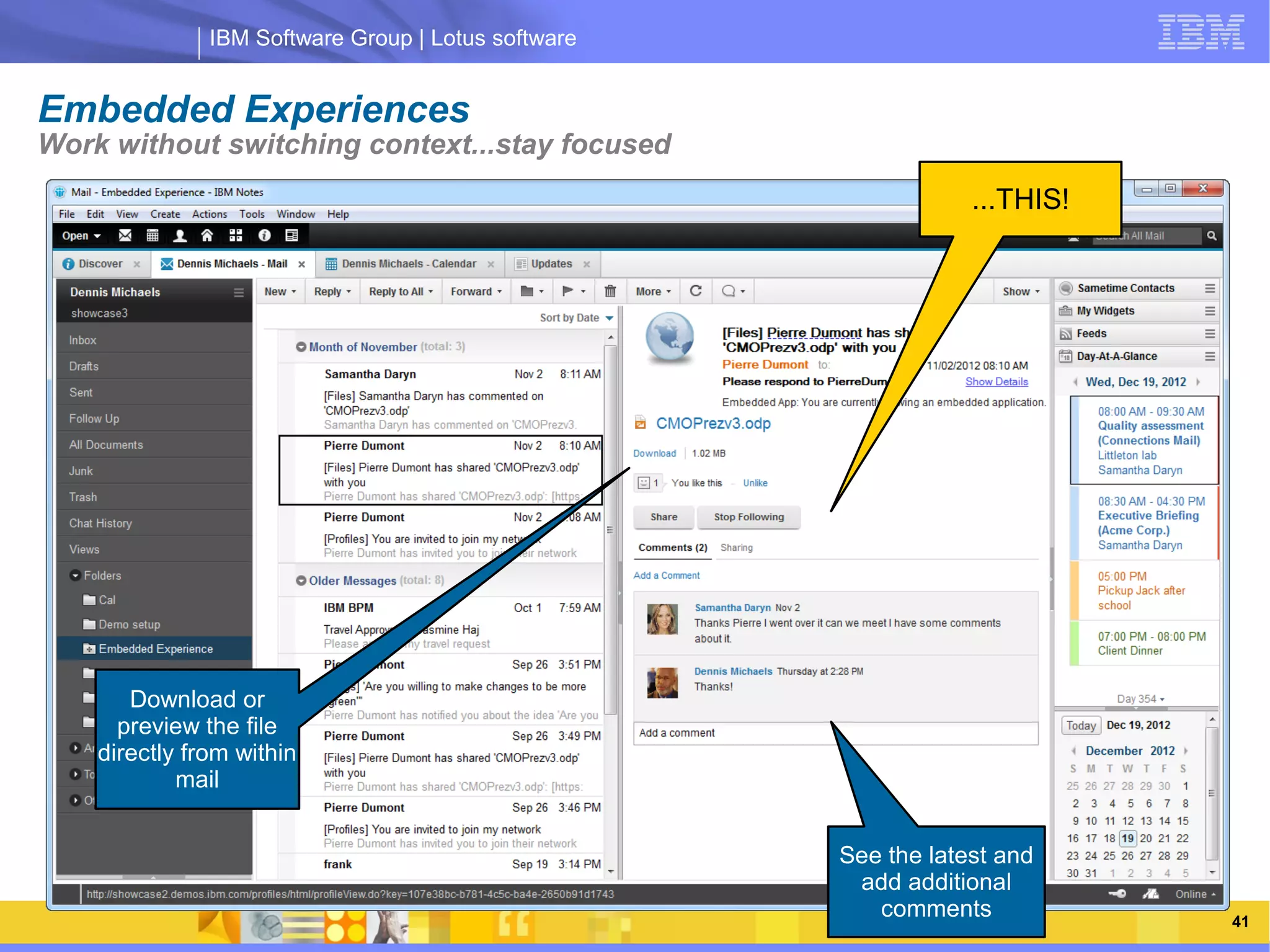Click the Add a comment input field
Image resolution: width=1270 pixels, height=952 pixels.
tap(835, 733)
